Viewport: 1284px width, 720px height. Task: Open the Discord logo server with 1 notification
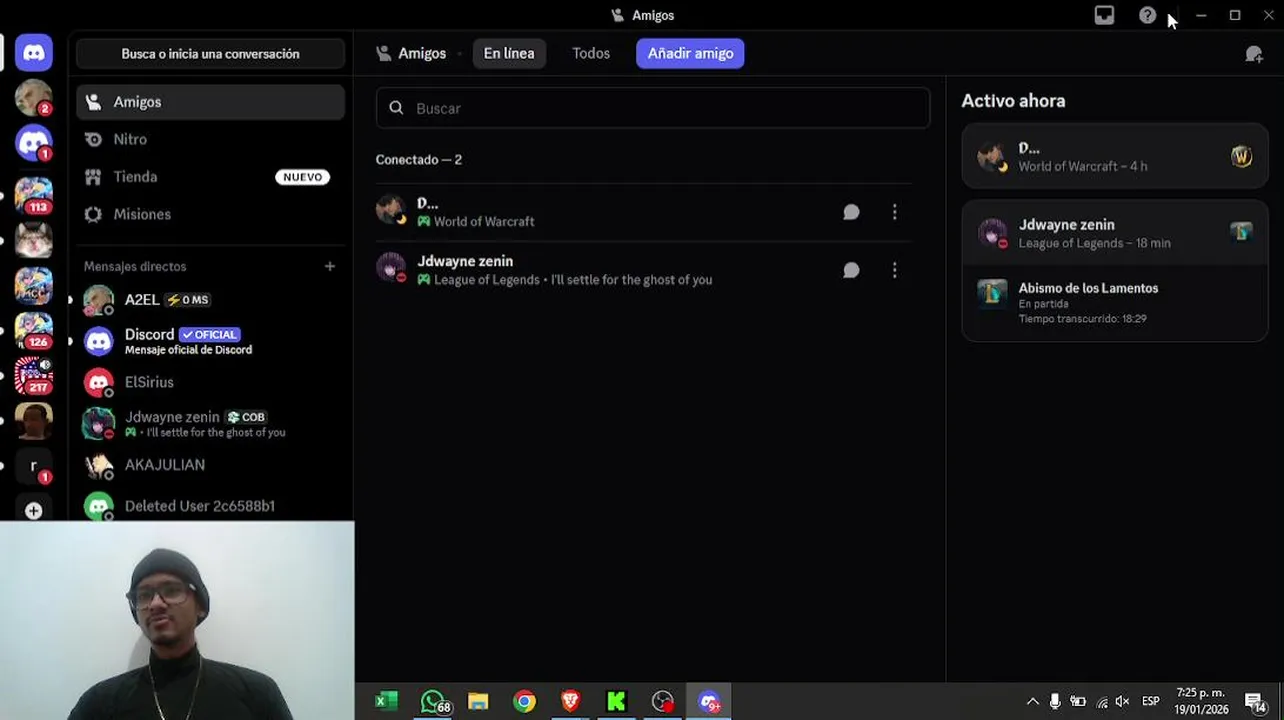click(33, 143)
